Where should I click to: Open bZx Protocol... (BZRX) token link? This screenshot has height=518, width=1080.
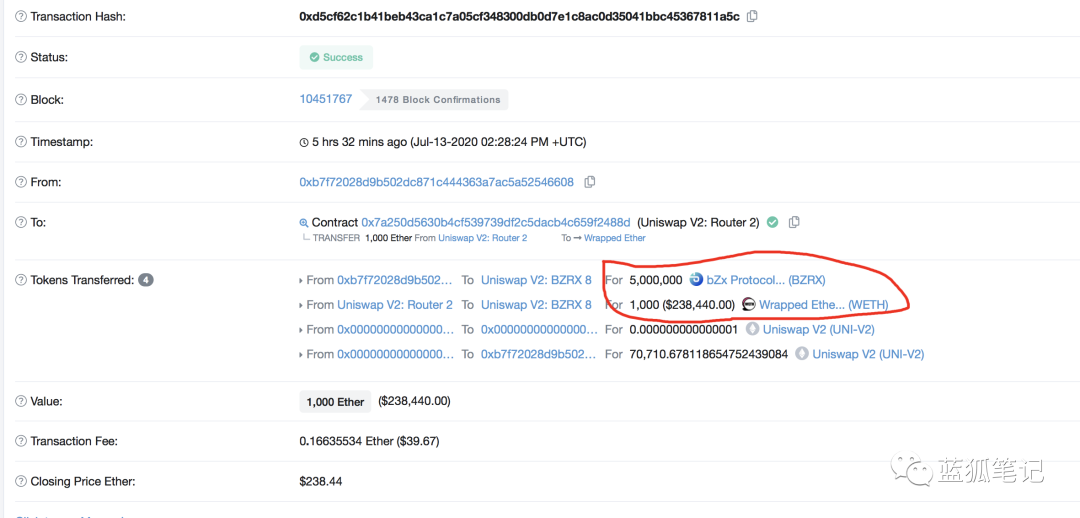pos(766,280)
